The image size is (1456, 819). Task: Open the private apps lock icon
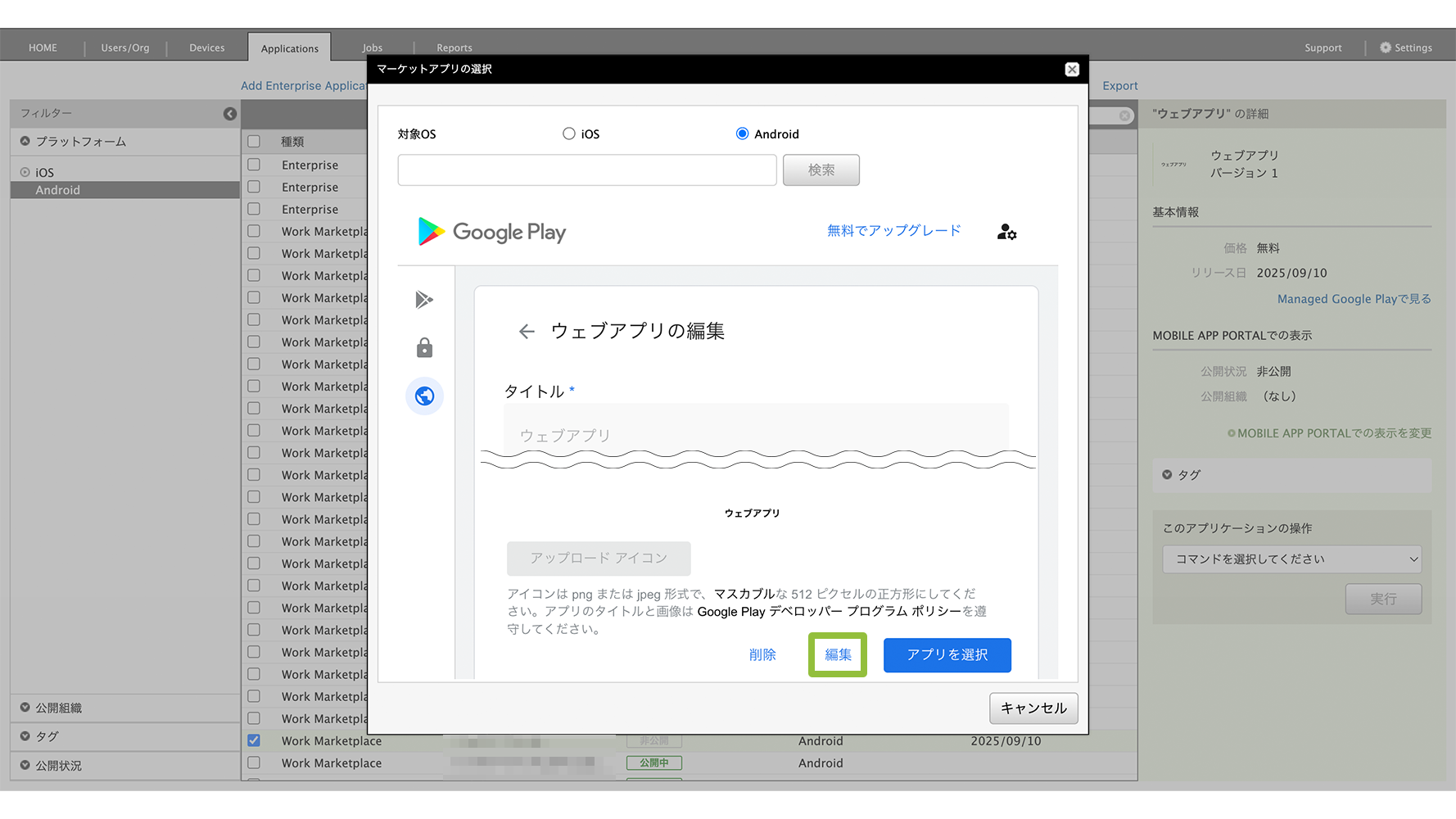tap(424, 348)
